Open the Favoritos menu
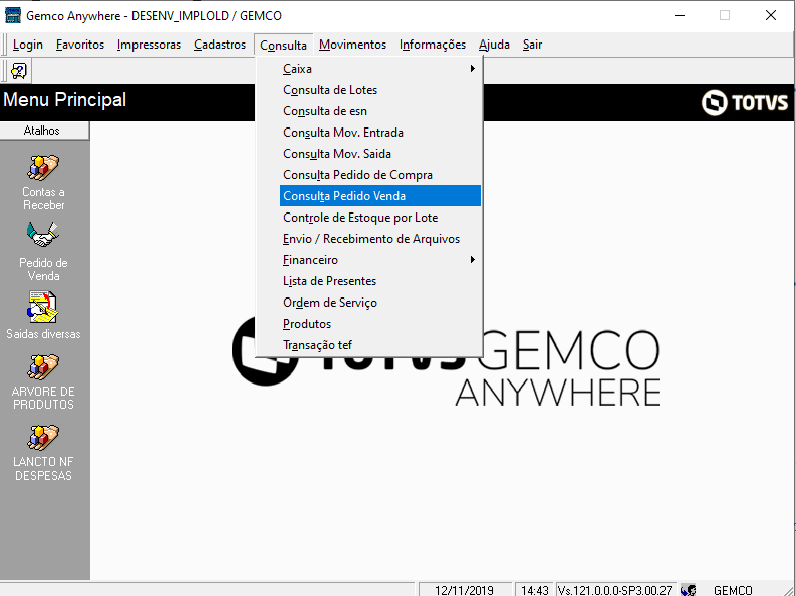The image size is (796, 596). 80,45
